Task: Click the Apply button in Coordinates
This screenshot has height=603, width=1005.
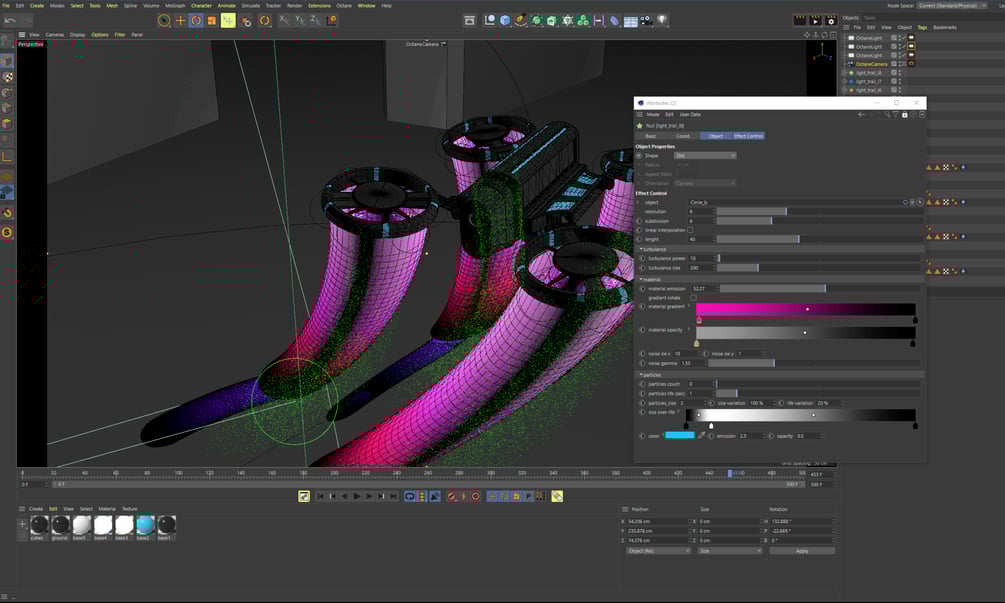Action: [x=802, y=551]
